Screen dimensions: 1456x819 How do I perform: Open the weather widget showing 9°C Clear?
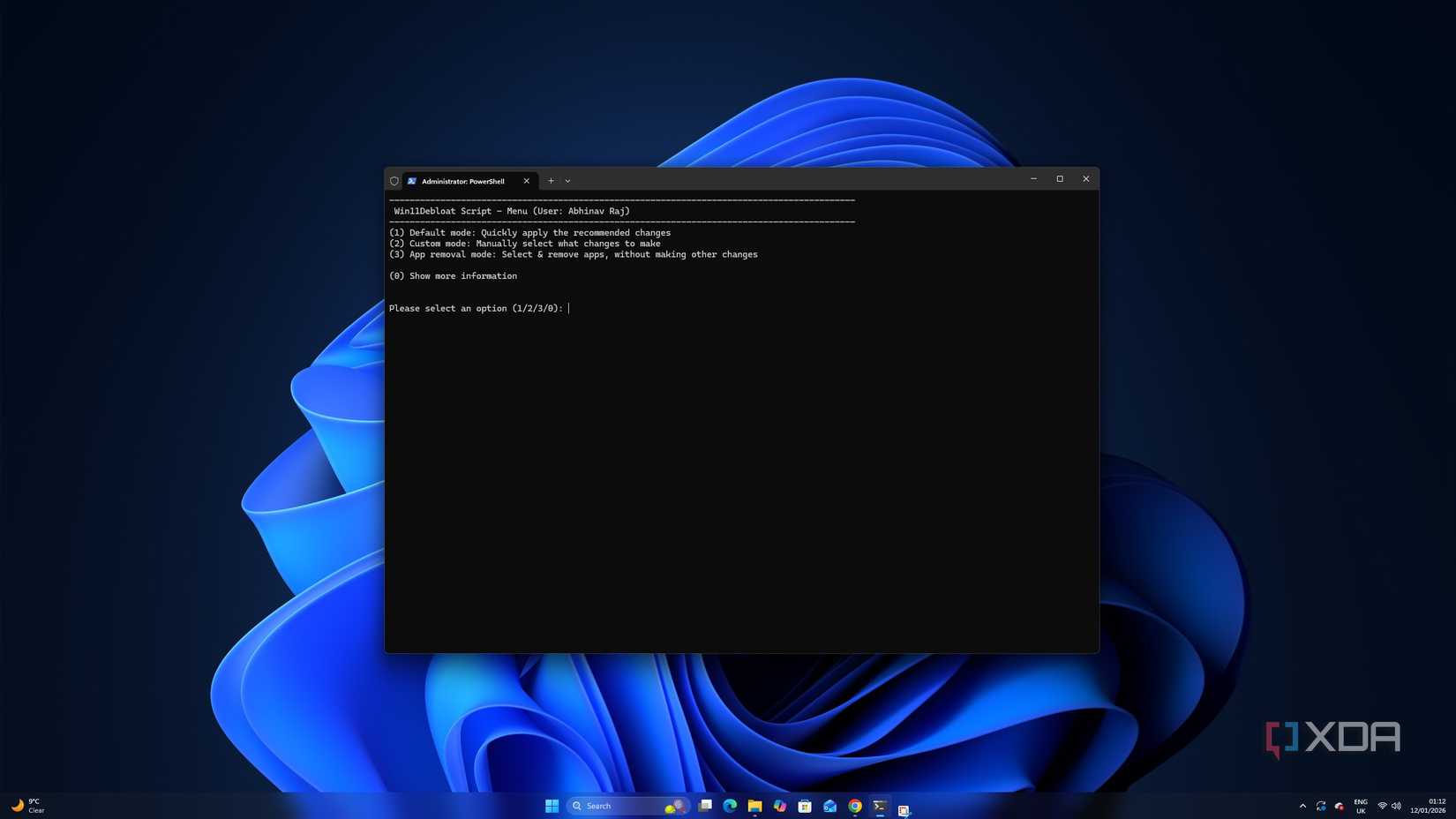(x=28, y=806)
